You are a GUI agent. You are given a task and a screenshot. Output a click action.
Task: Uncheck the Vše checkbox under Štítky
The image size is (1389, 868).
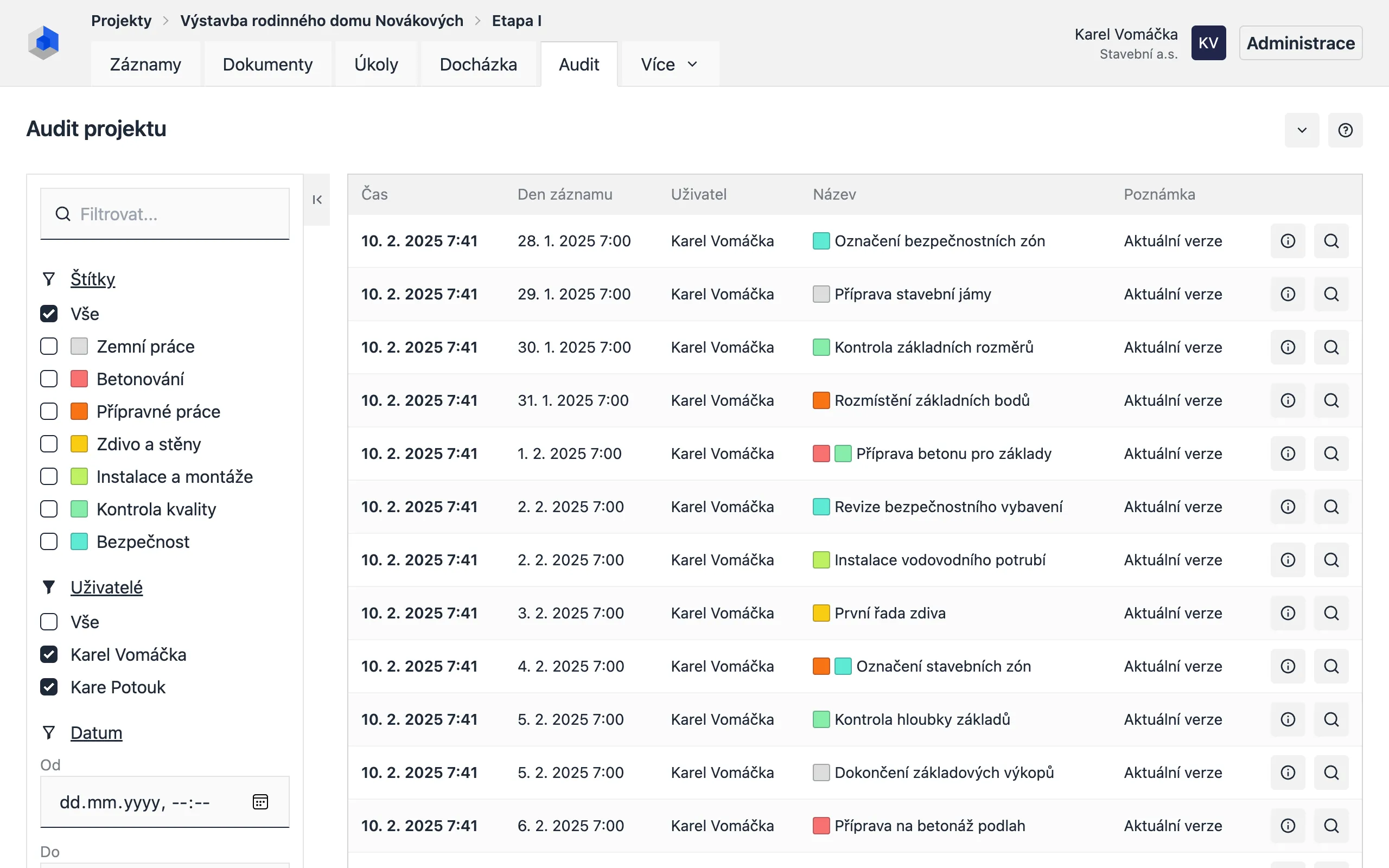click(x=49, y=314)
